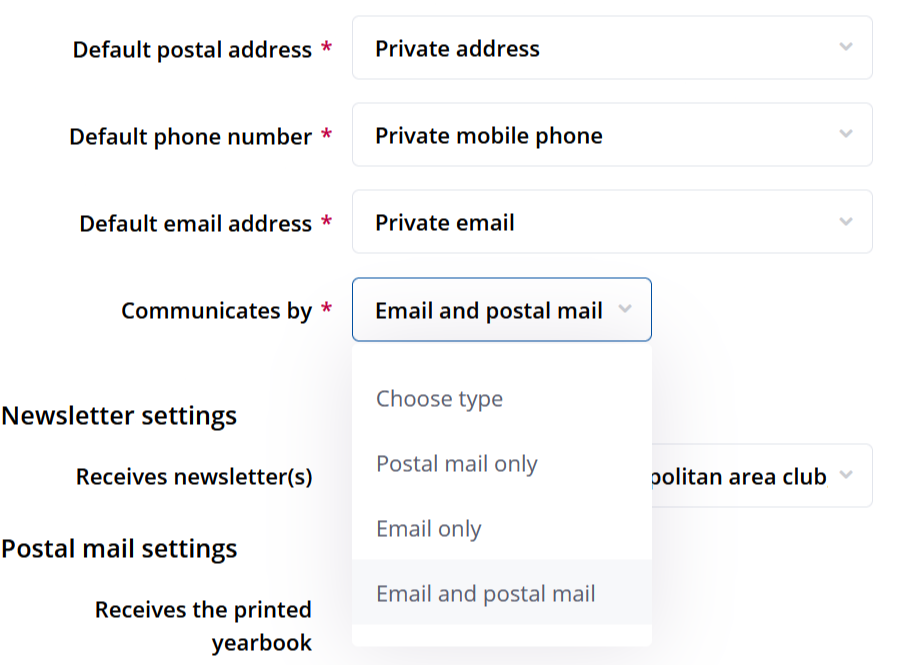Click the newsletter club dropdown chevron
Image resolution: width=921 pixels, height=665 pixels.
[846, 476]
